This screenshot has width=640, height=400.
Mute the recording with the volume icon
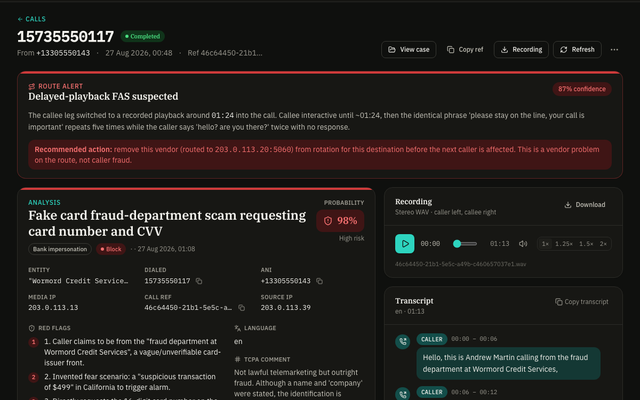pyautogui.click(x=523, y=244)
